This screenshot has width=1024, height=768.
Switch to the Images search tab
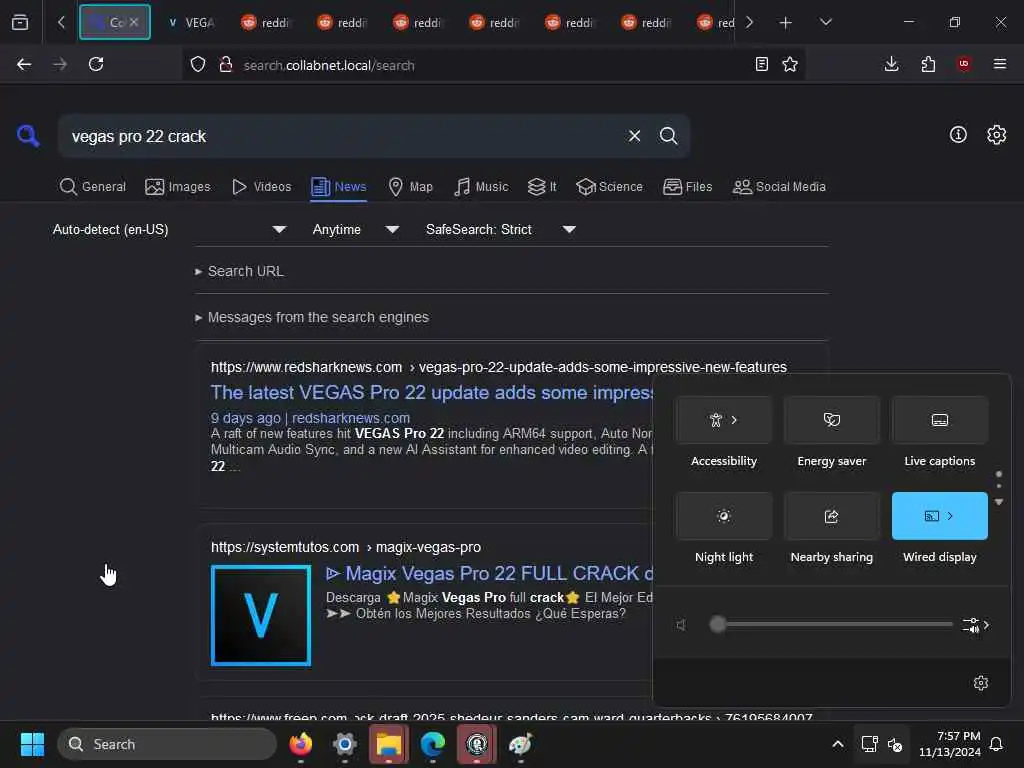178,187
